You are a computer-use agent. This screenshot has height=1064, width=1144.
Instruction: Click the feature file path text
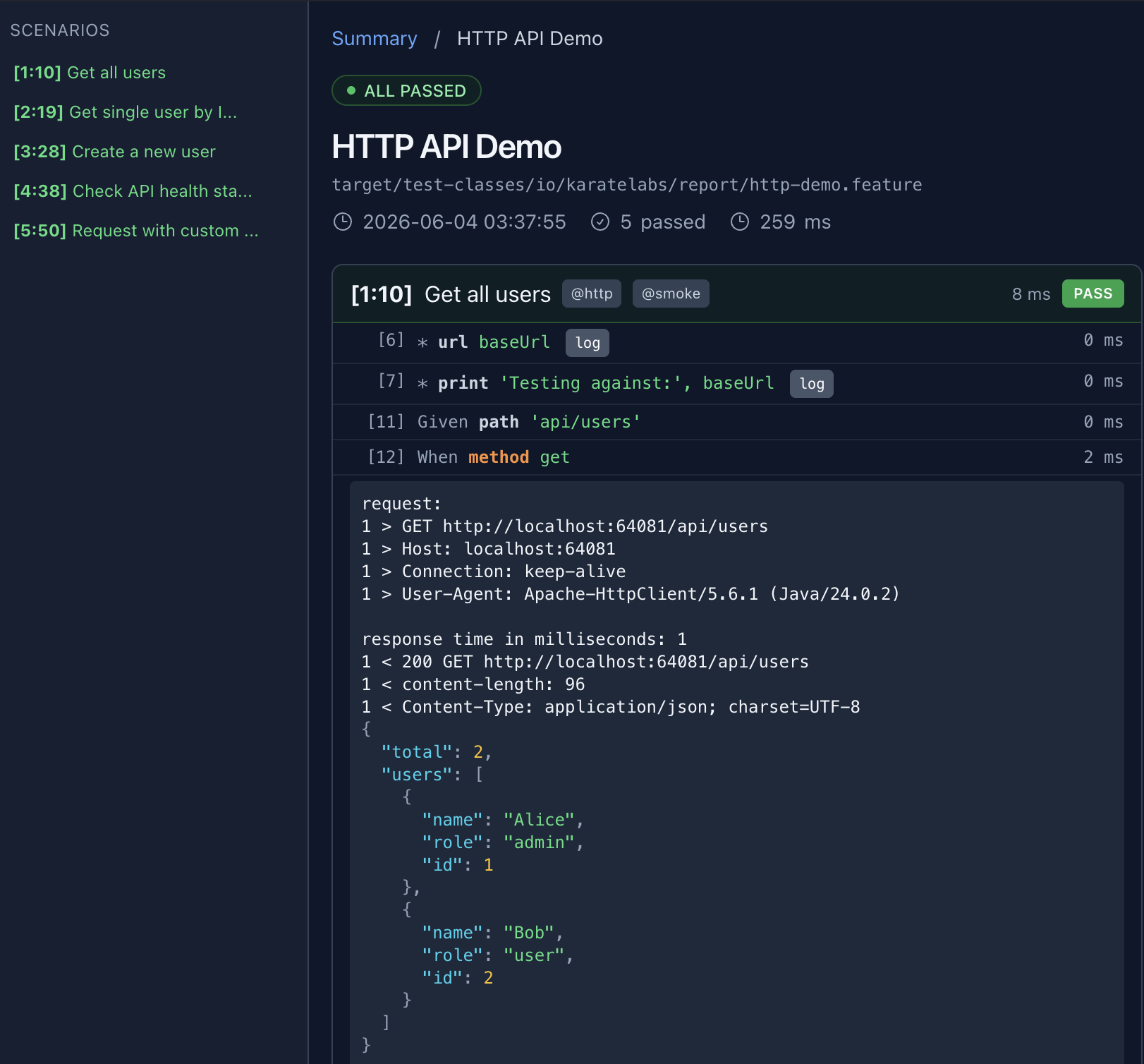pos(627,185)
